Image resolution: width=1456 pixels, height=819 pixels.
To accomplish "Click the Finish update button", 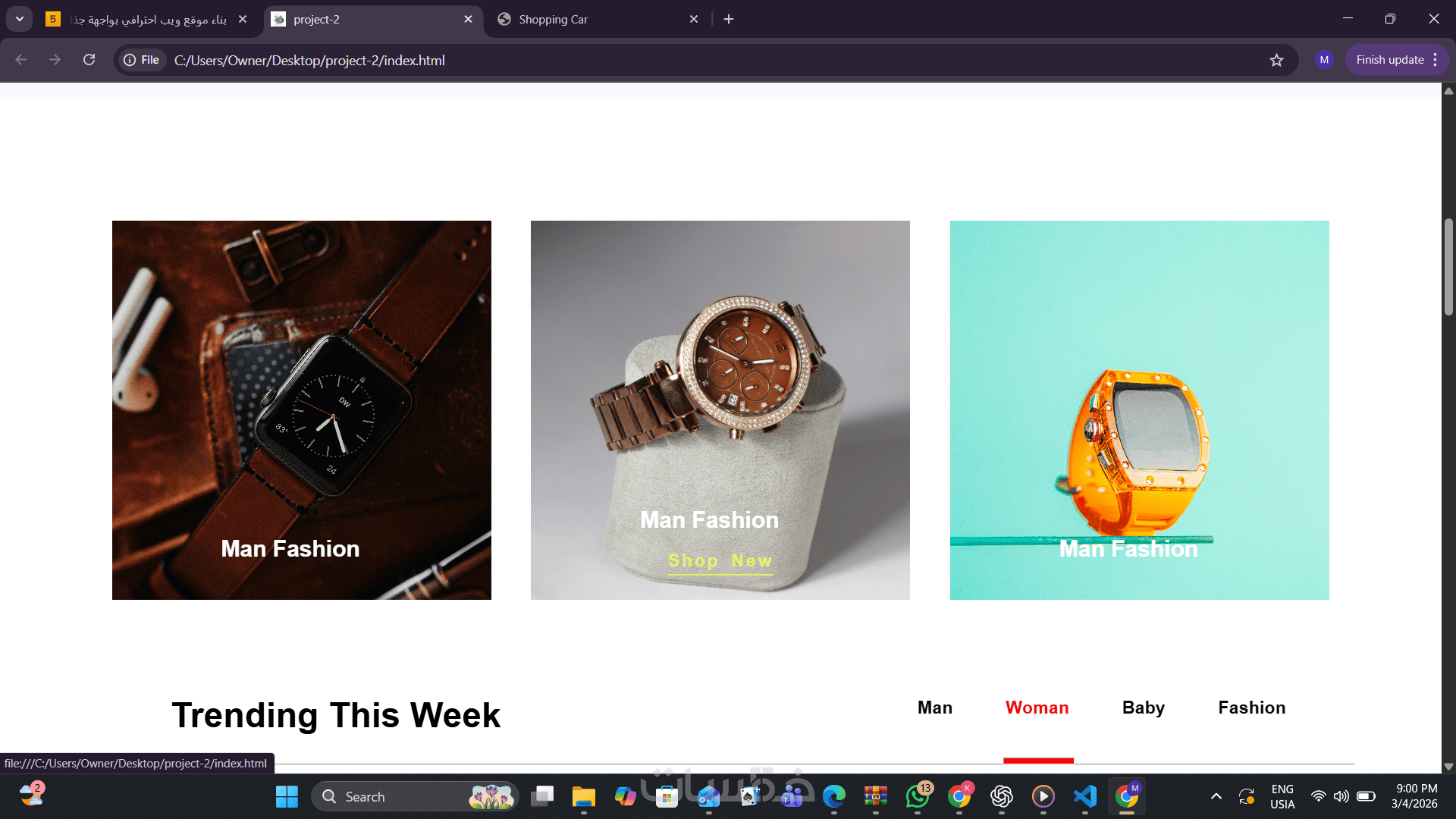I will [1389, 60].
